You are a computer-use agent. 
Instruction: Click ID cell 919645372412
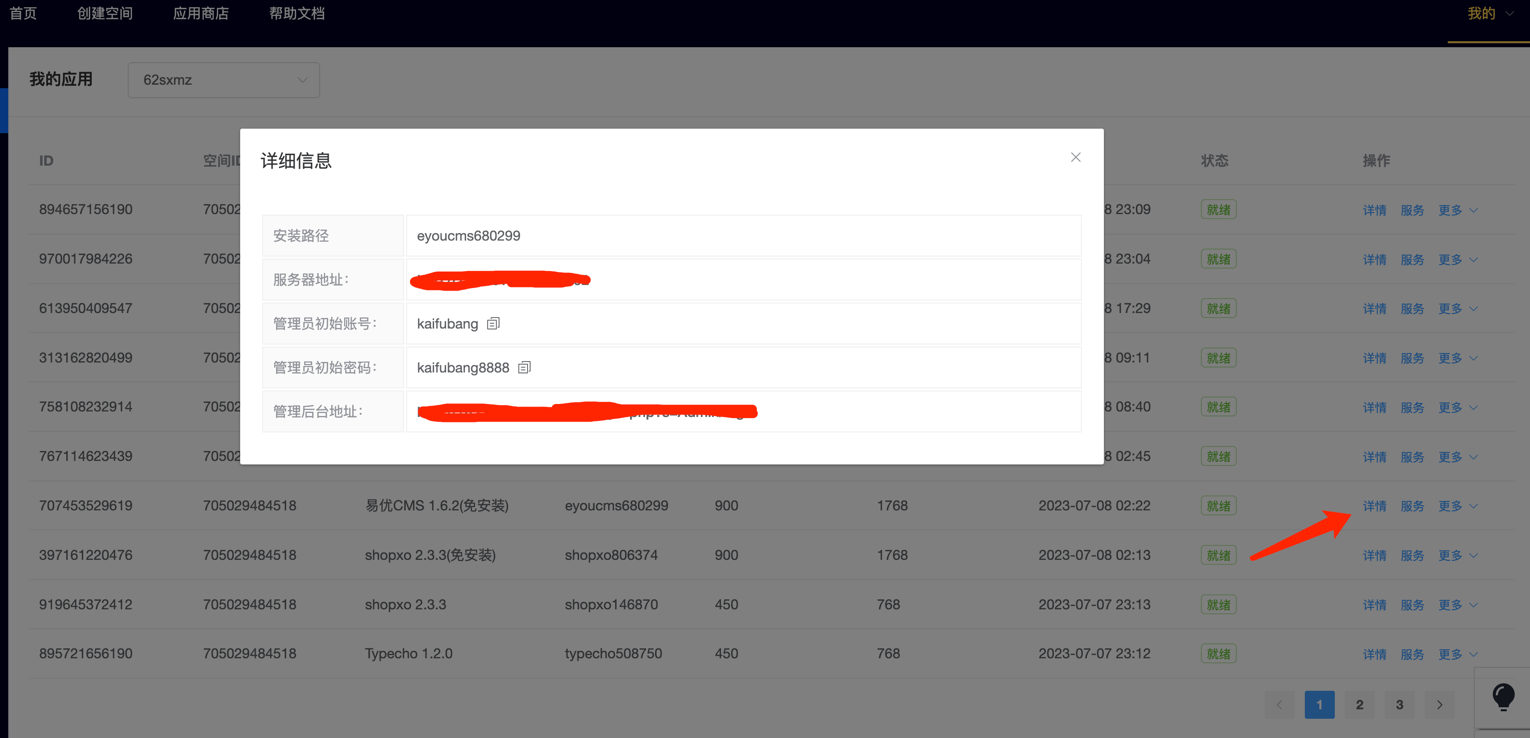pyautogui.click(x=86, y=605)
